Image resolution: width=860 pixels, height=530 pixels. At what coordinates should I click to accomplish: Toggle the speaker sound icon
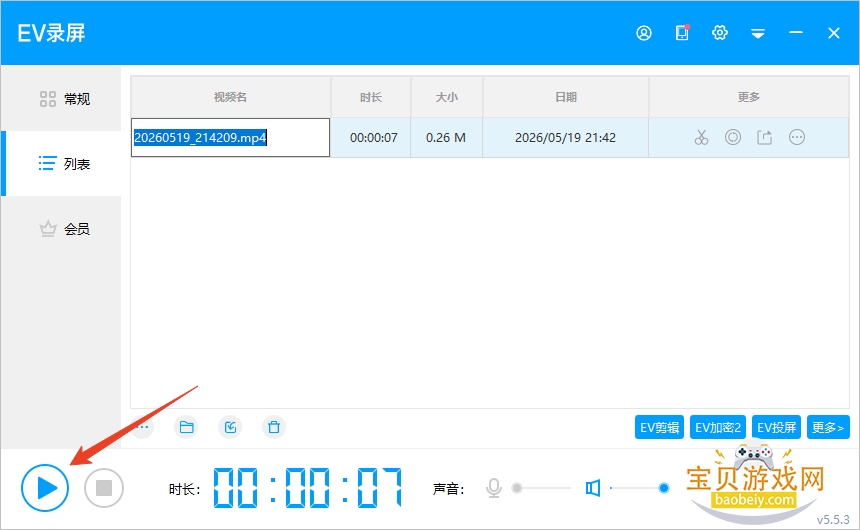click(x=592, y=488)
